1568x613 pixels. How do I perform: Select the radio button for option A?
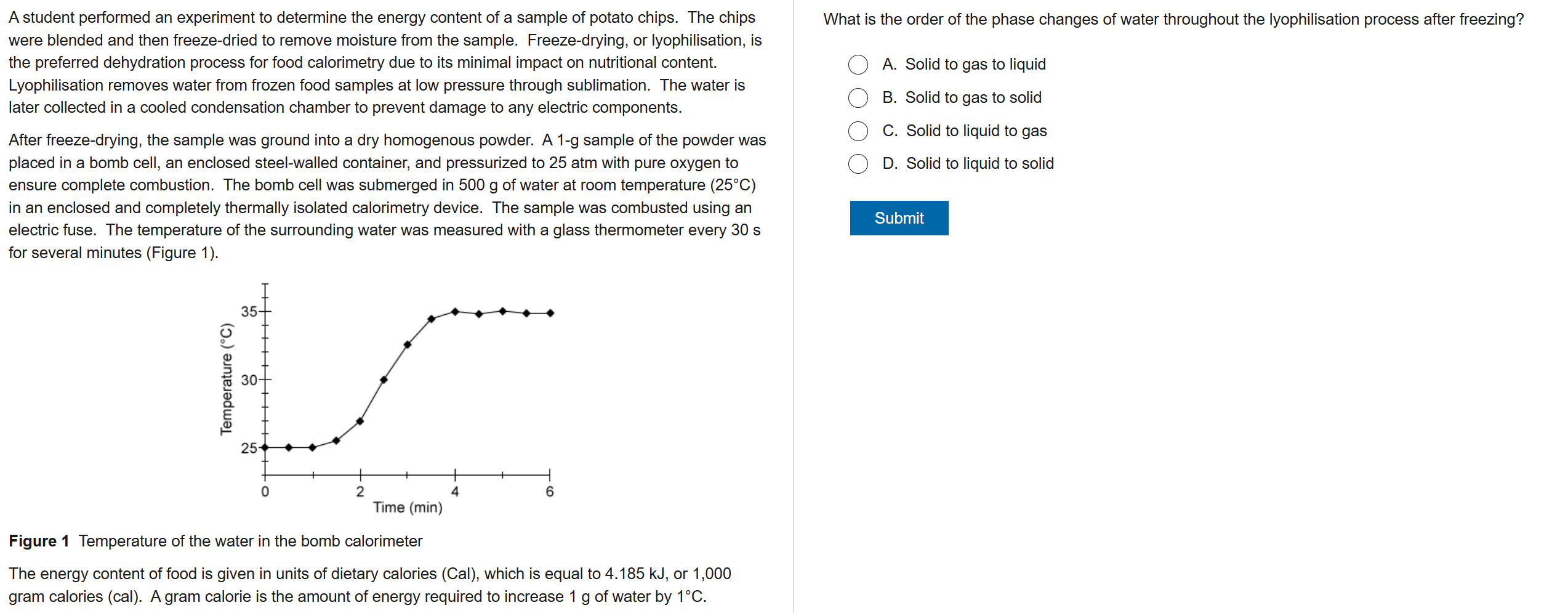[858, 65]
